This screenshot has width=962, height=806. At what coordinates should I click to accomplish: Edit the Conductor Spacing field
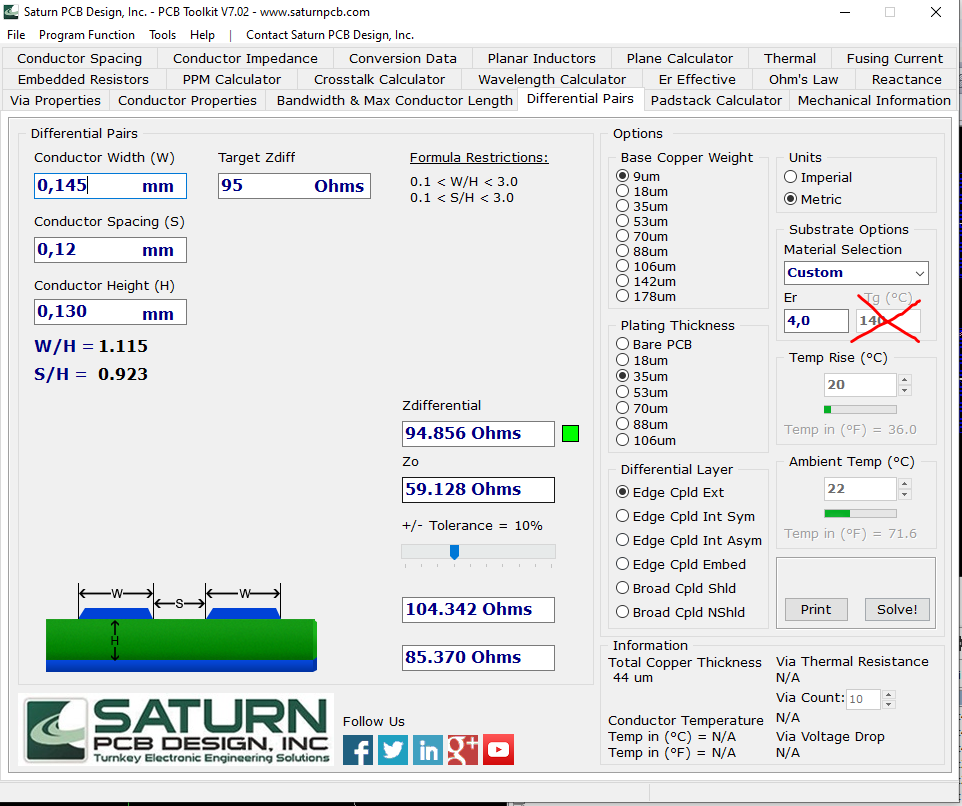[110, 250]
